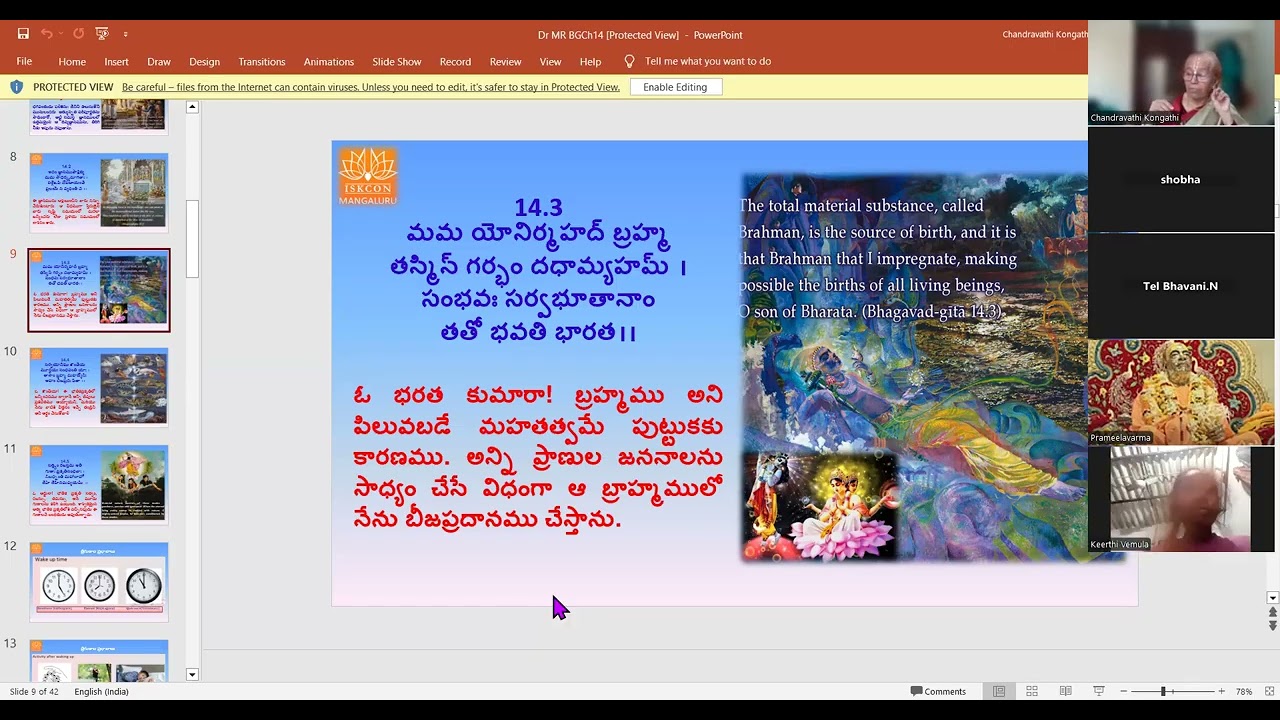
Task: Click the Brahma on lotus picture in slide
Action: point(820,505)
